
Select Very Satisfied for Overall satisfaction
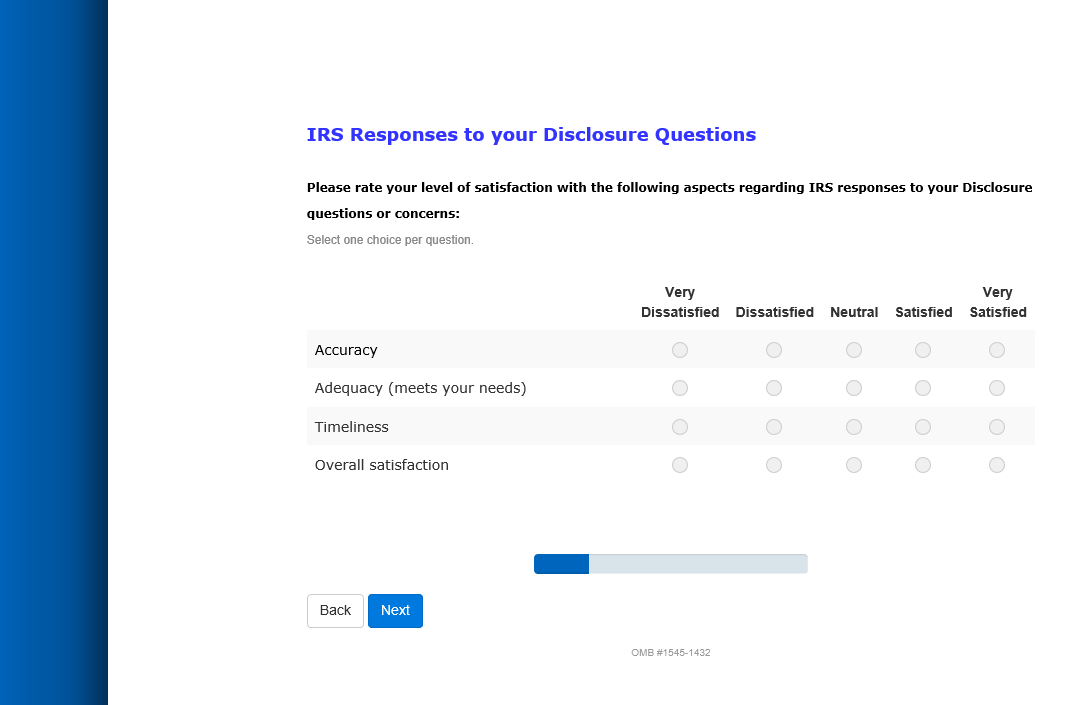[997, 465]
